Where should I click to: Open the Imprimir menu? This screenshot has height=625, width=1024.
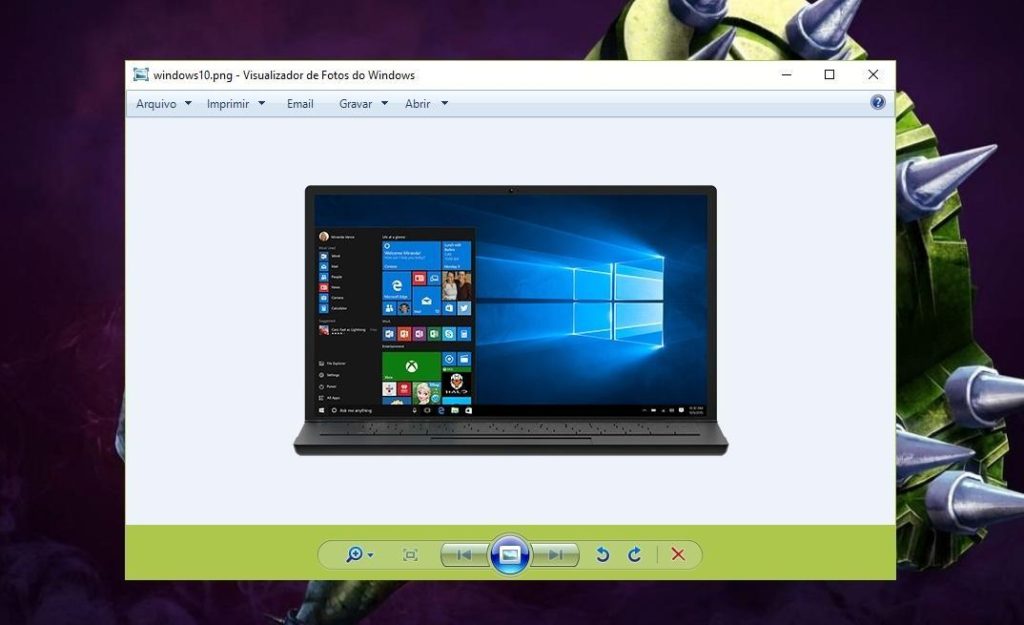[x=228, y=104]
